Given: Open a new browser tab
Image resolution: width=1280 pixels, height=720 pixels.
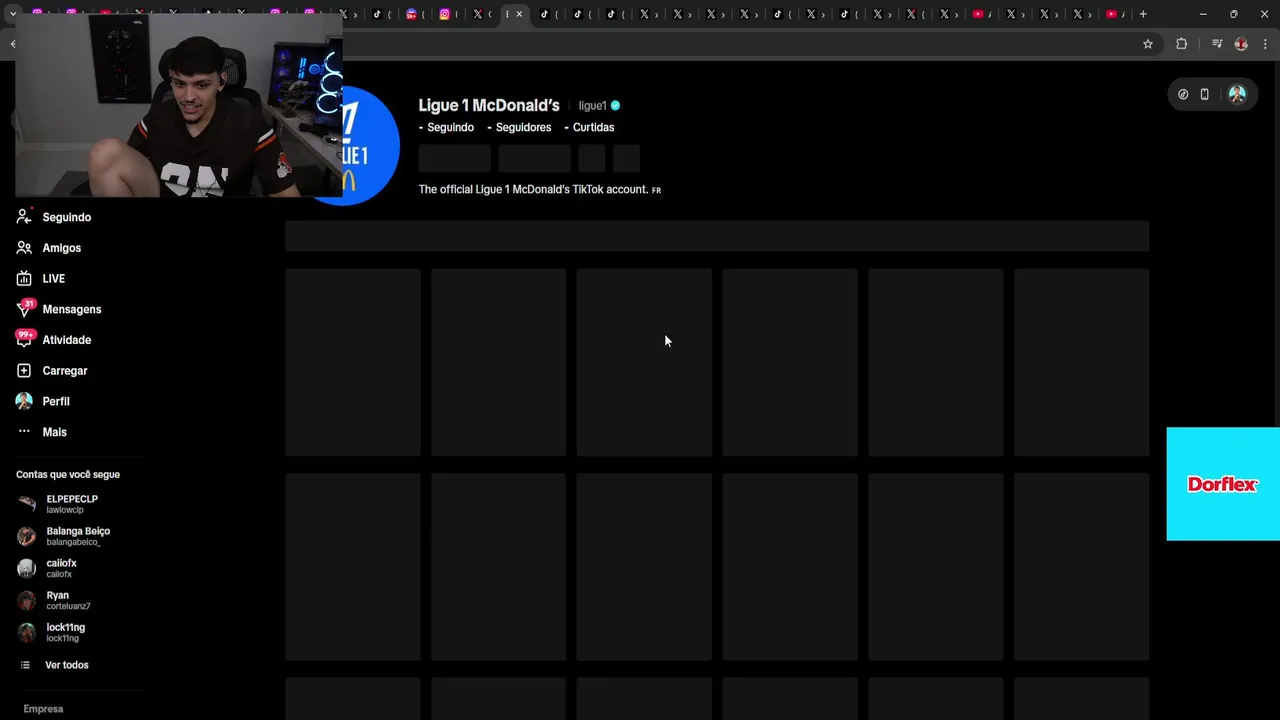Looking at the screenshot, I should point(1143,14).
